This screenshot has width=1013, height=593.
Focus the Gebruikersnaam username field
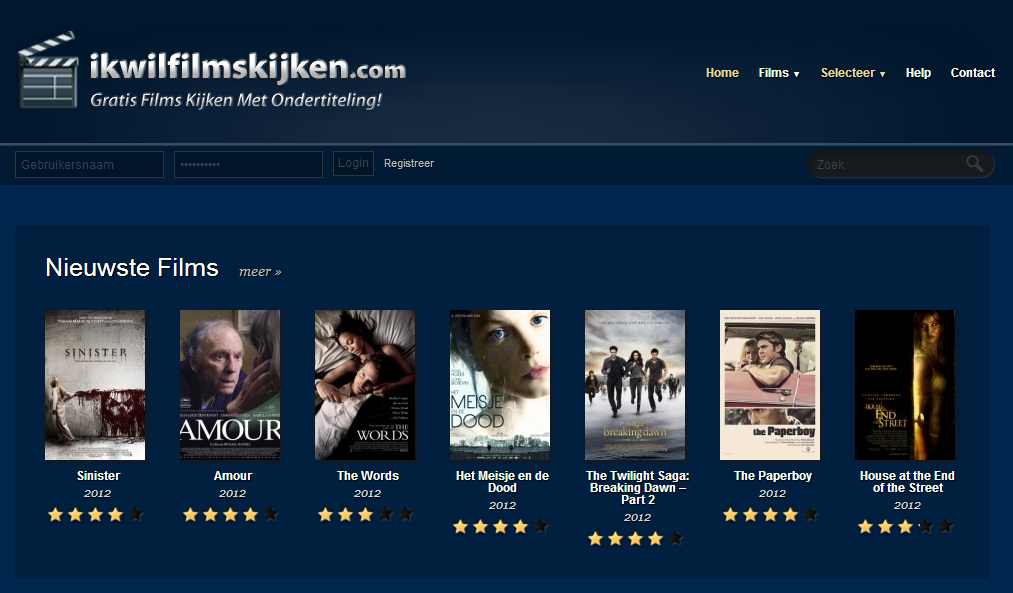pyautogui.click(x=89, y=165)
